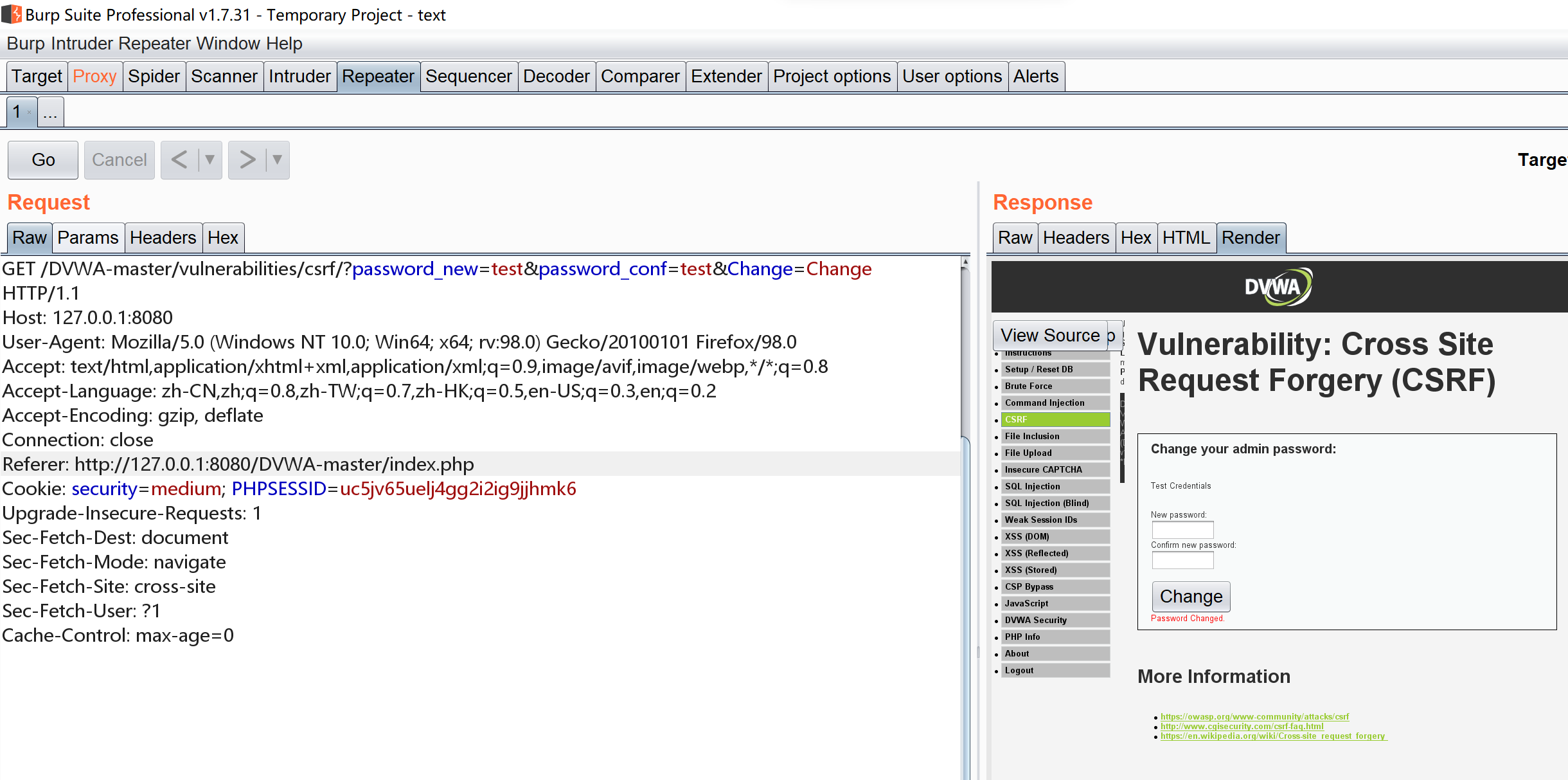Viewport: 1568px width, 780px height.
Task: Select the highlighted CSRF menu item
Action: tap(1055, 419)
